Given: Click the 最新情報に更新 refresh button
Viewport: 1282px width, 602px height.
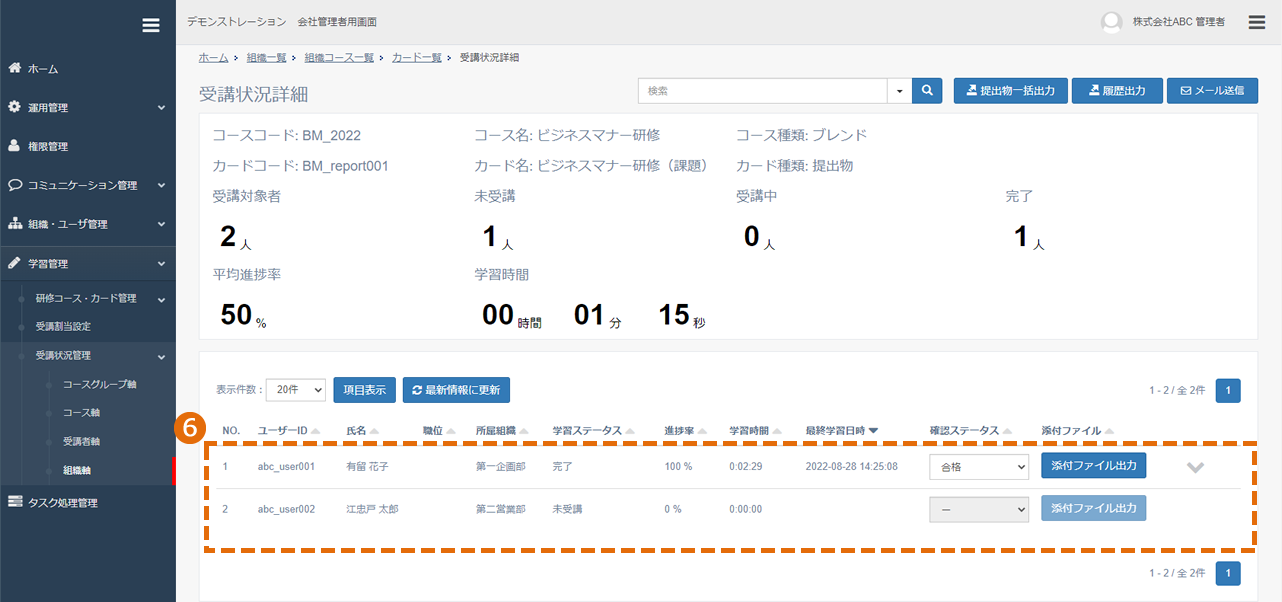Looking at the screenshot, I should [x=457, y=390].
